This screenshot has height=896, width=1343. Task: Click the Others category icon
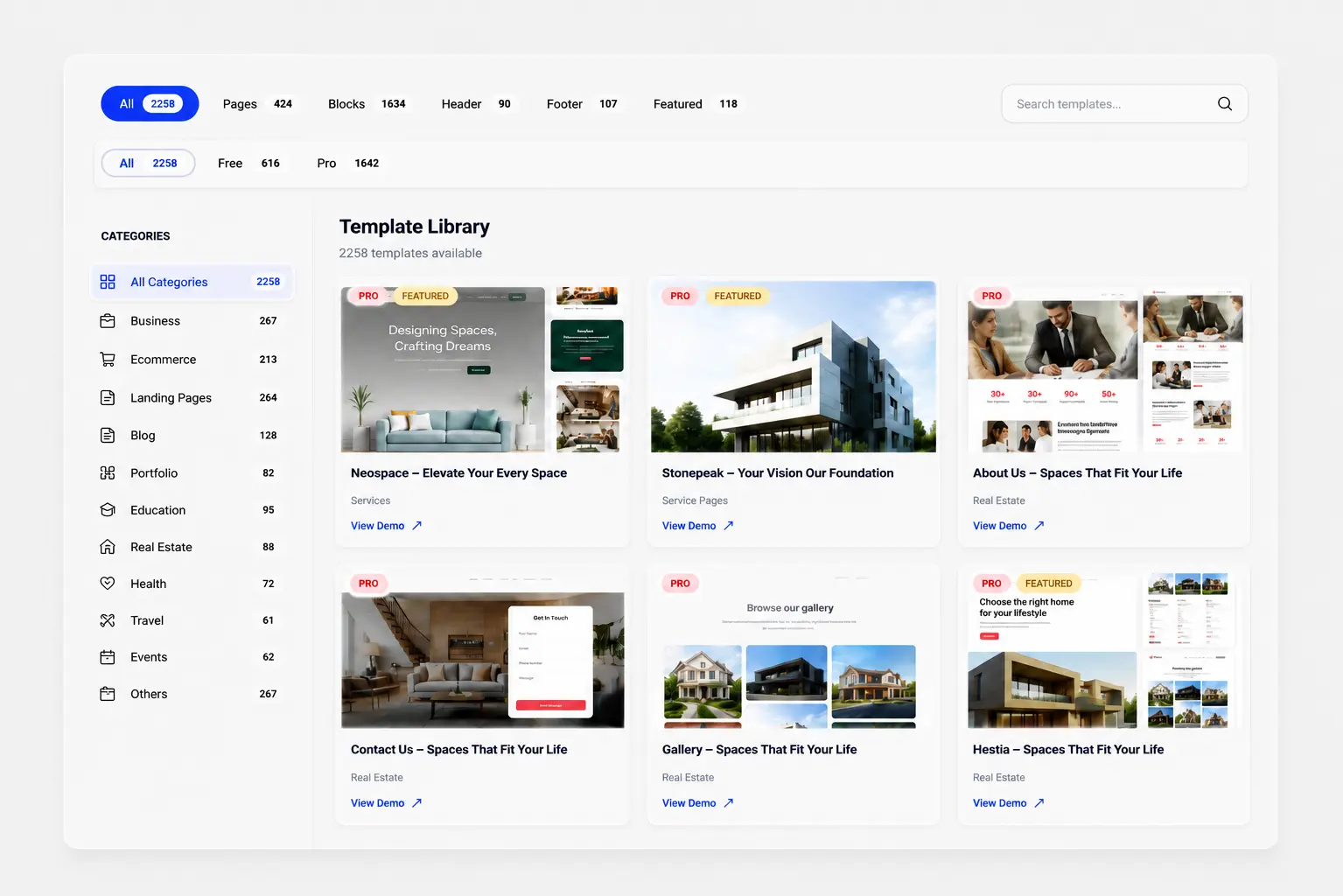108,694
